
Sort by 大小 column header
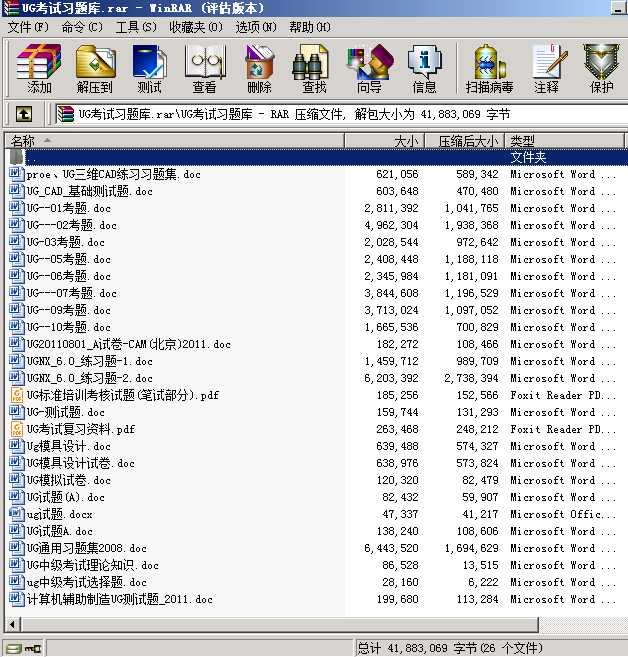(x=385, y=141)
